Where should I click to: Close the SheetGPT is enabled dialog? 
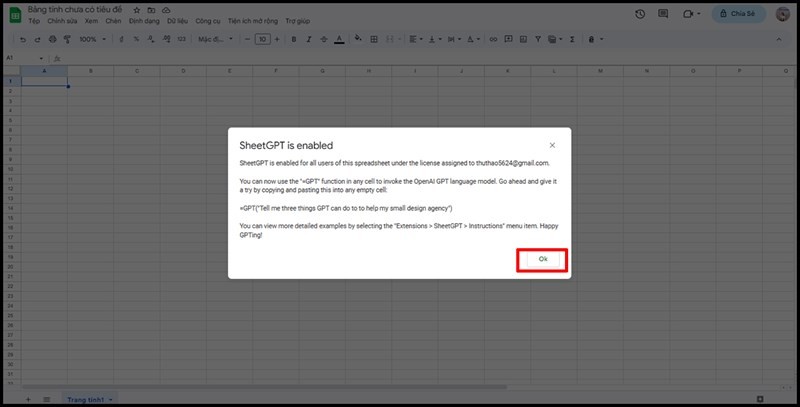[552, 145]
